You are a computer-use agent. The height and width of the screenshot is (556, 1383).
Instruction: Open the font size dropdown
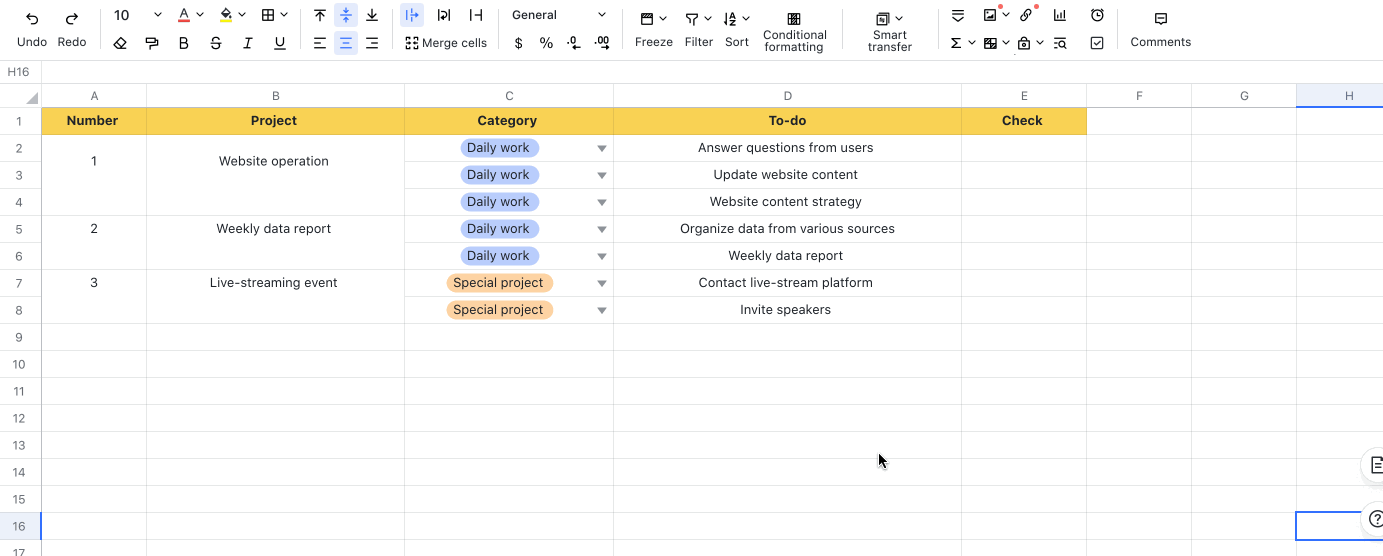pyautogui.click(x=157, y=15)
